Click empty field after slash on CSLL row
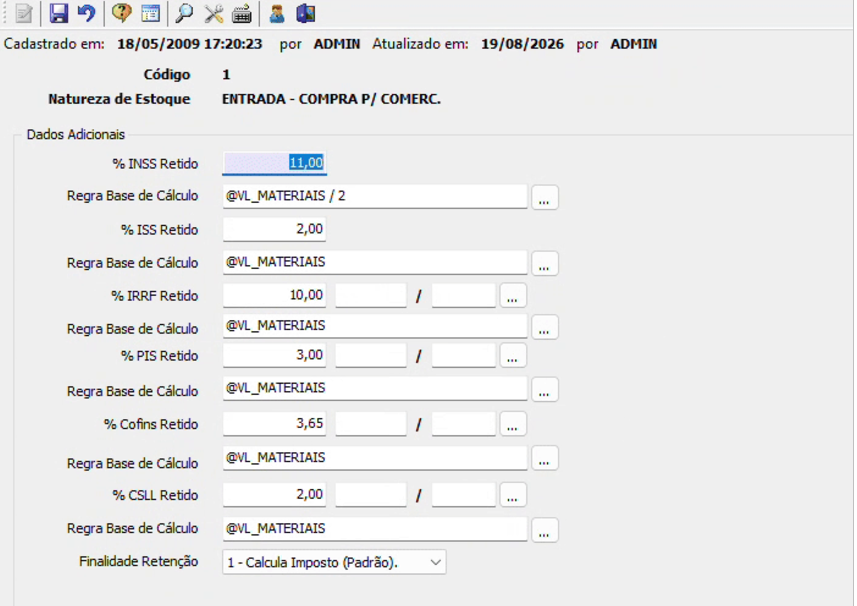The height and width of the screenshot is (606, 857). click(463, 495)
